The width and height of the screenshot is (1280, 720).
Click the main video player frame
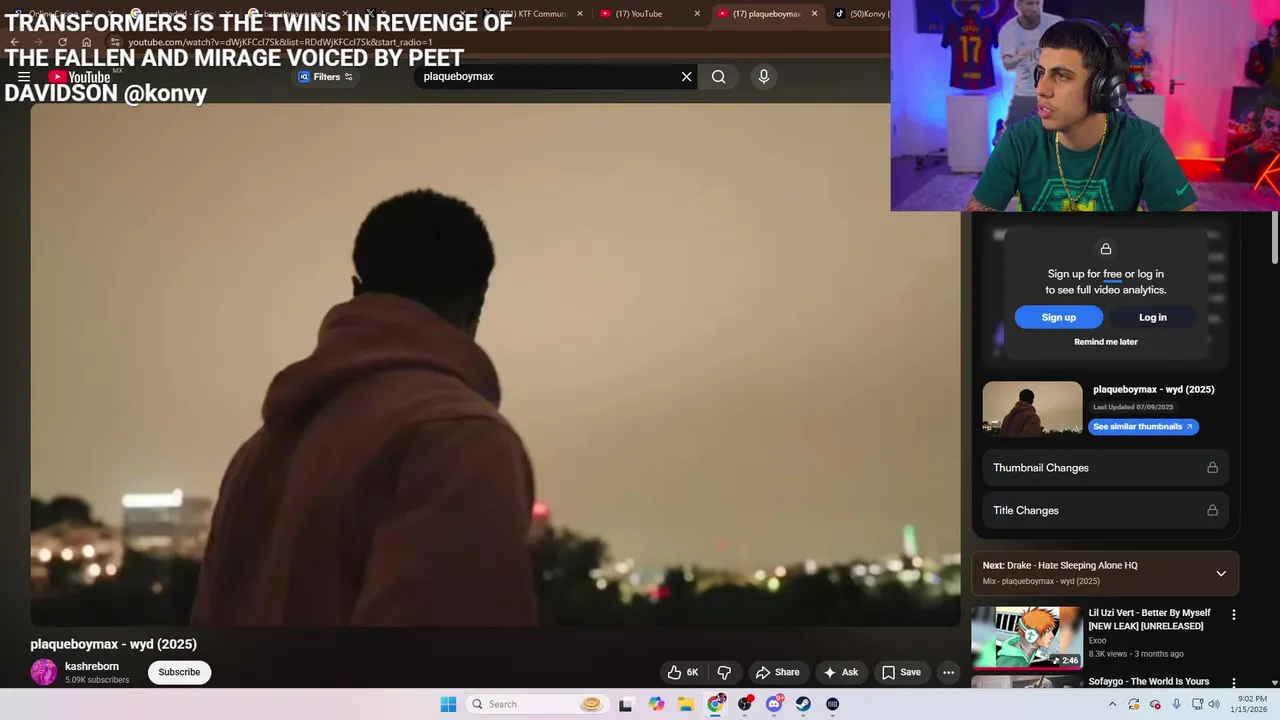495,365
